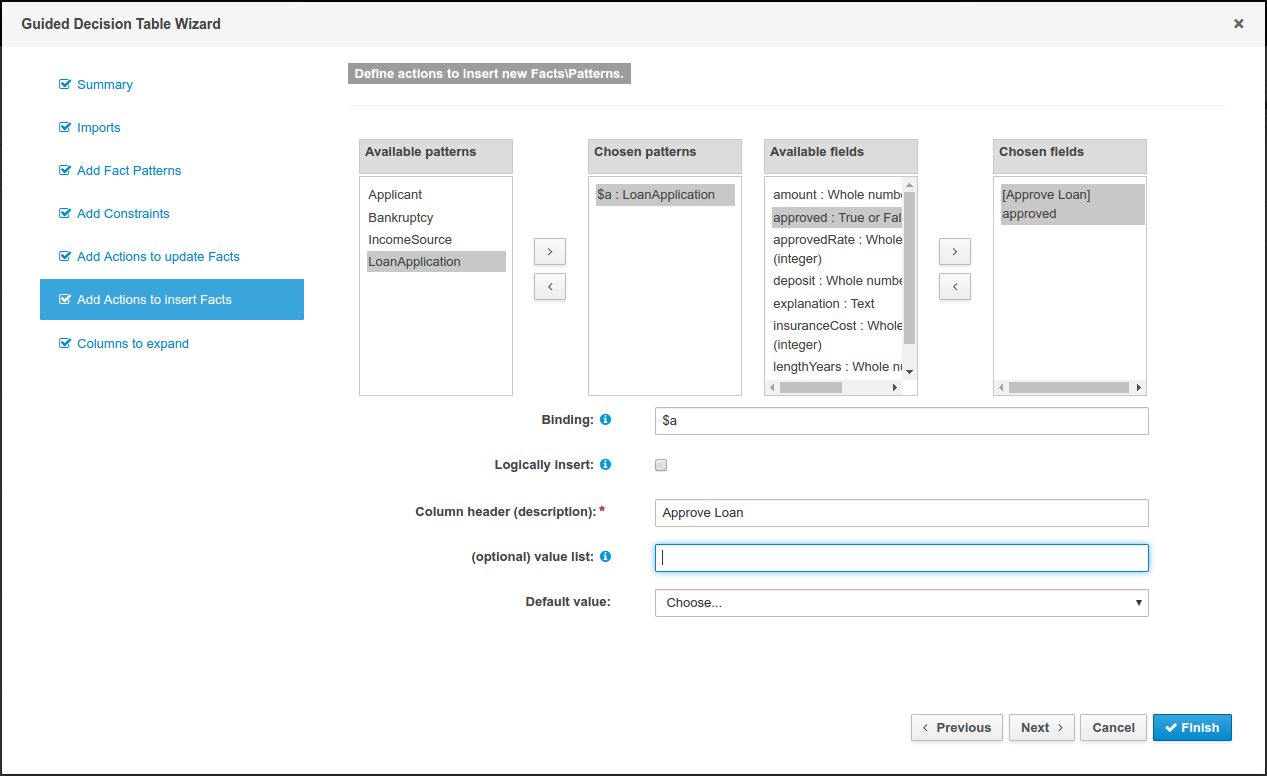This screenshot has height=776, width=1267.
Task: Choose the explanation : Text field
Action: click(x=823, y=303)
